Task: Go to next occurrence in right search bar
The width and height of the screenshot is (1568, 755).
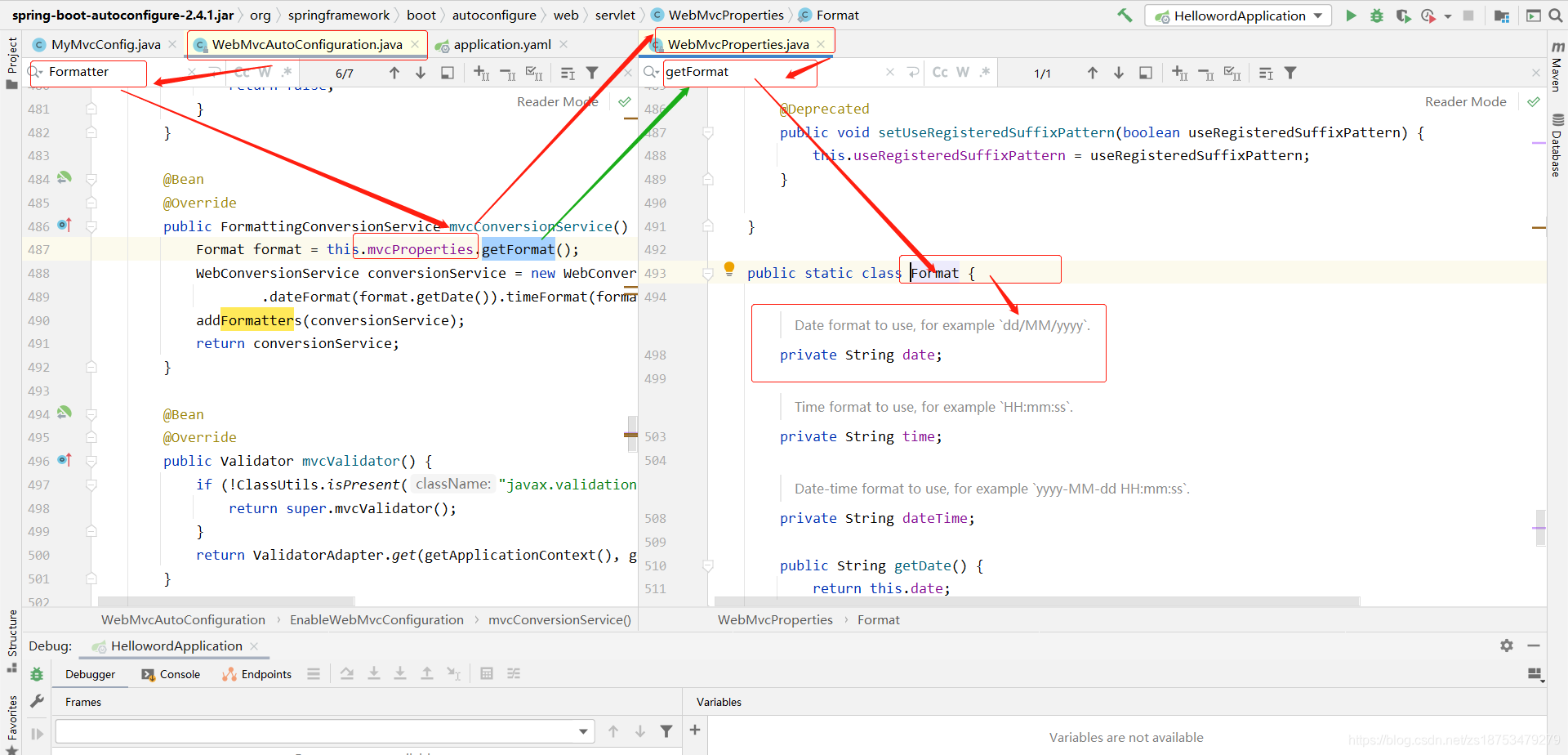Action: click(1119, 73)
